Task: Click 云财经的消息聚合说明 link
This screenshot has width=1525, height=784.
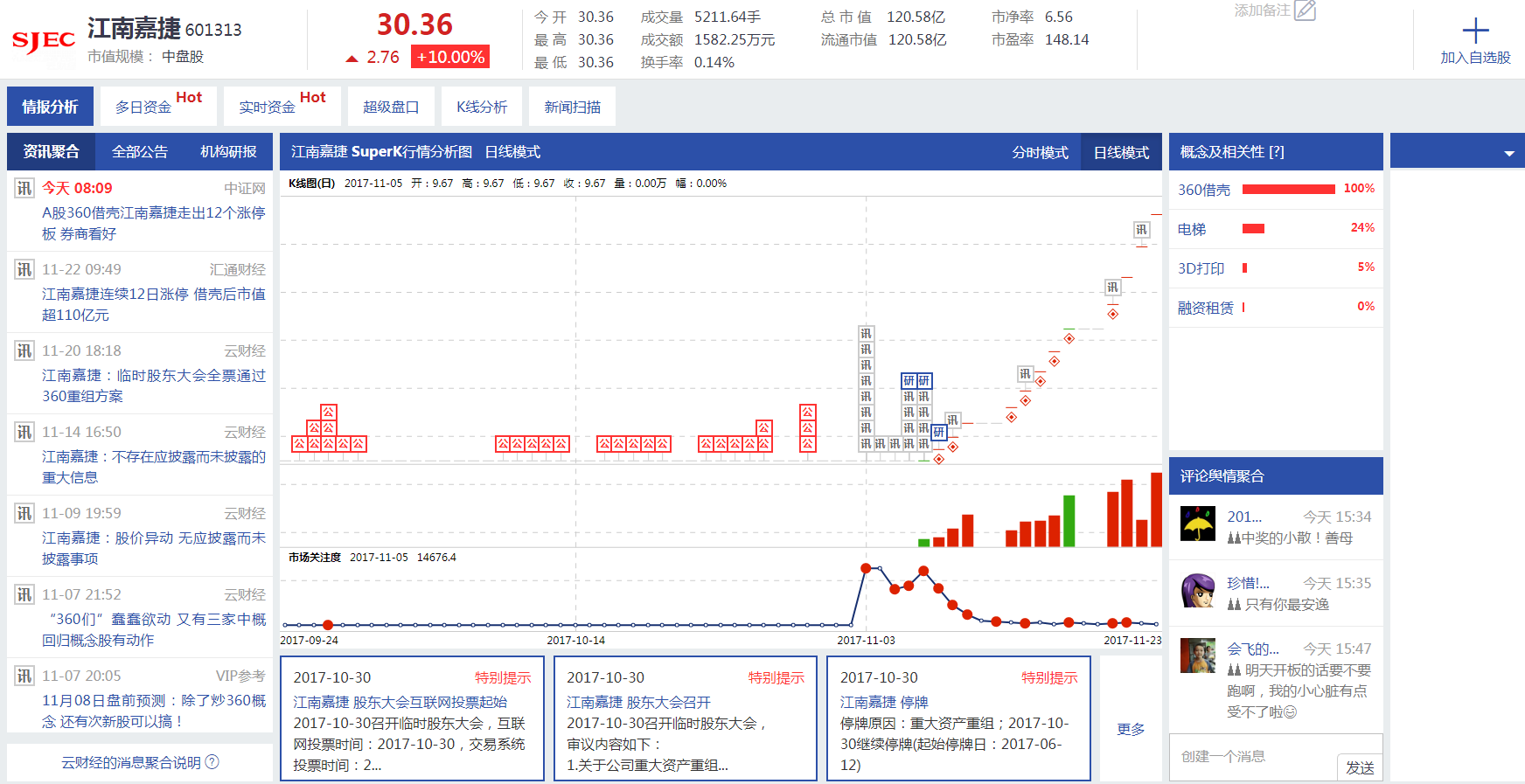Action: click(x=131, y=762)
